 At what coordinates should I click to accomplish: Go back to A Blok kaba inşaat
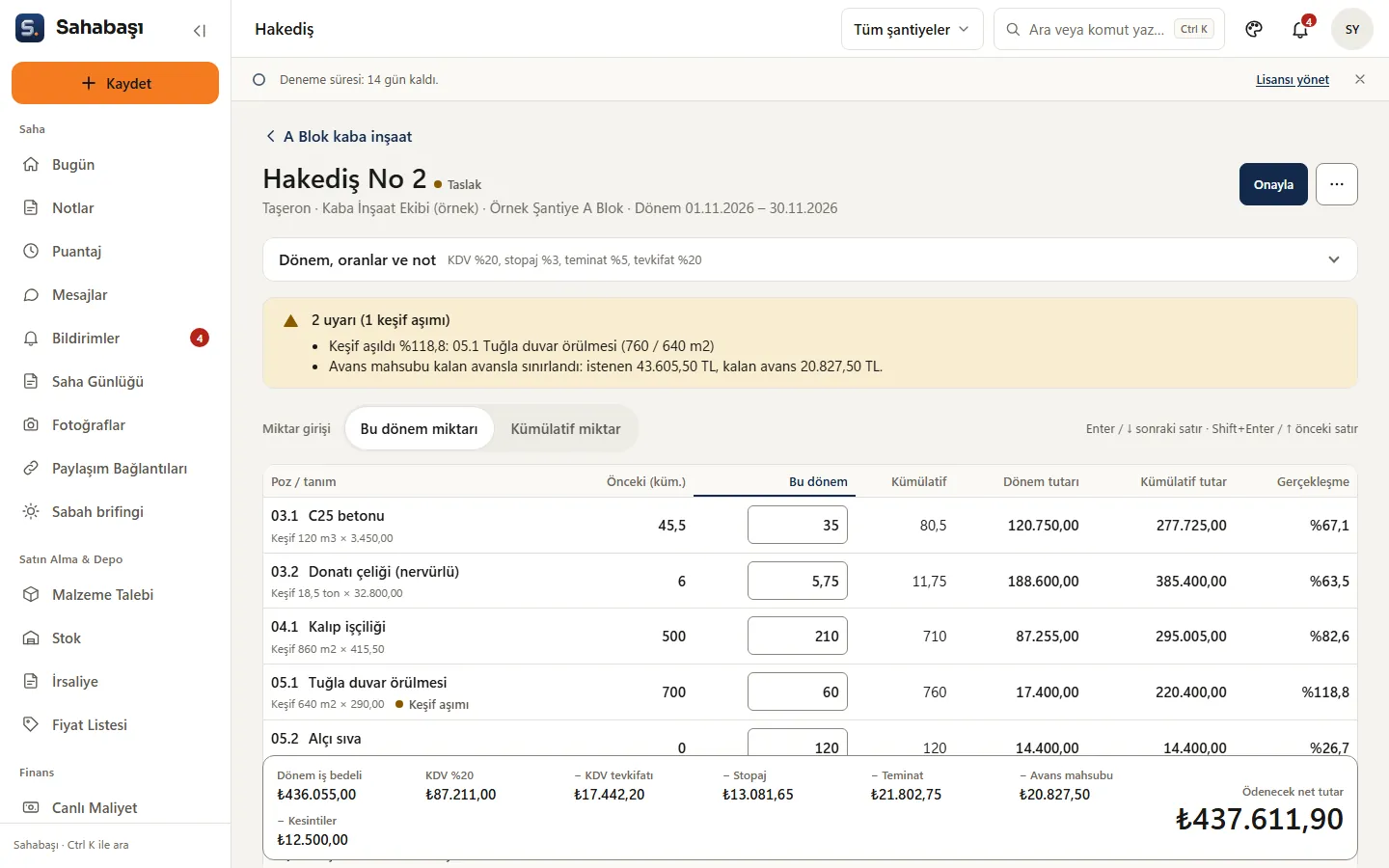(x=339, y=136)
